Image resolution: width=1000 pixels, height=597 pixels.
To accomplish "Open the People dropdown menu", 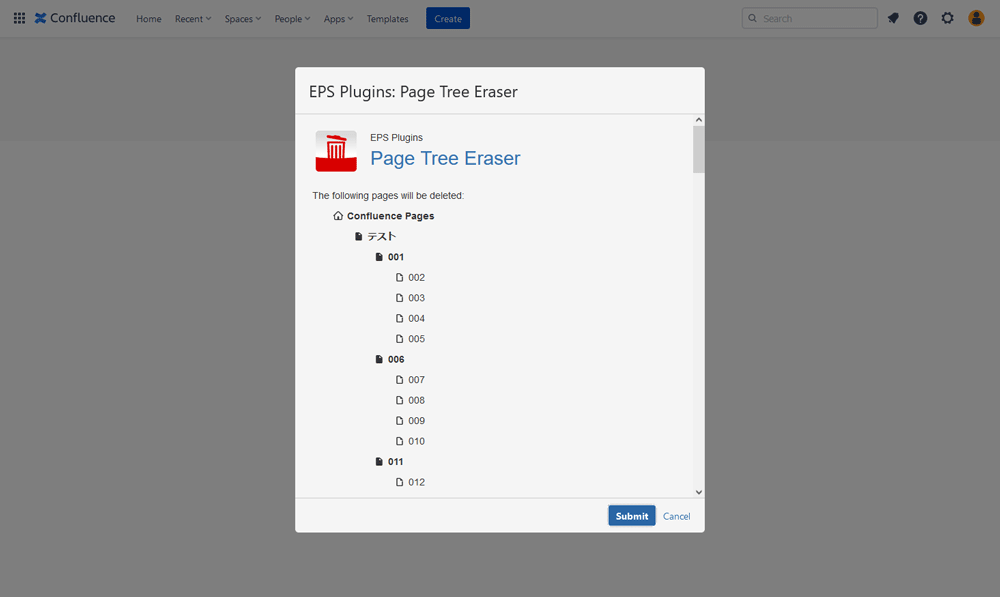I will pyautogui.click(x=292, y=18).
